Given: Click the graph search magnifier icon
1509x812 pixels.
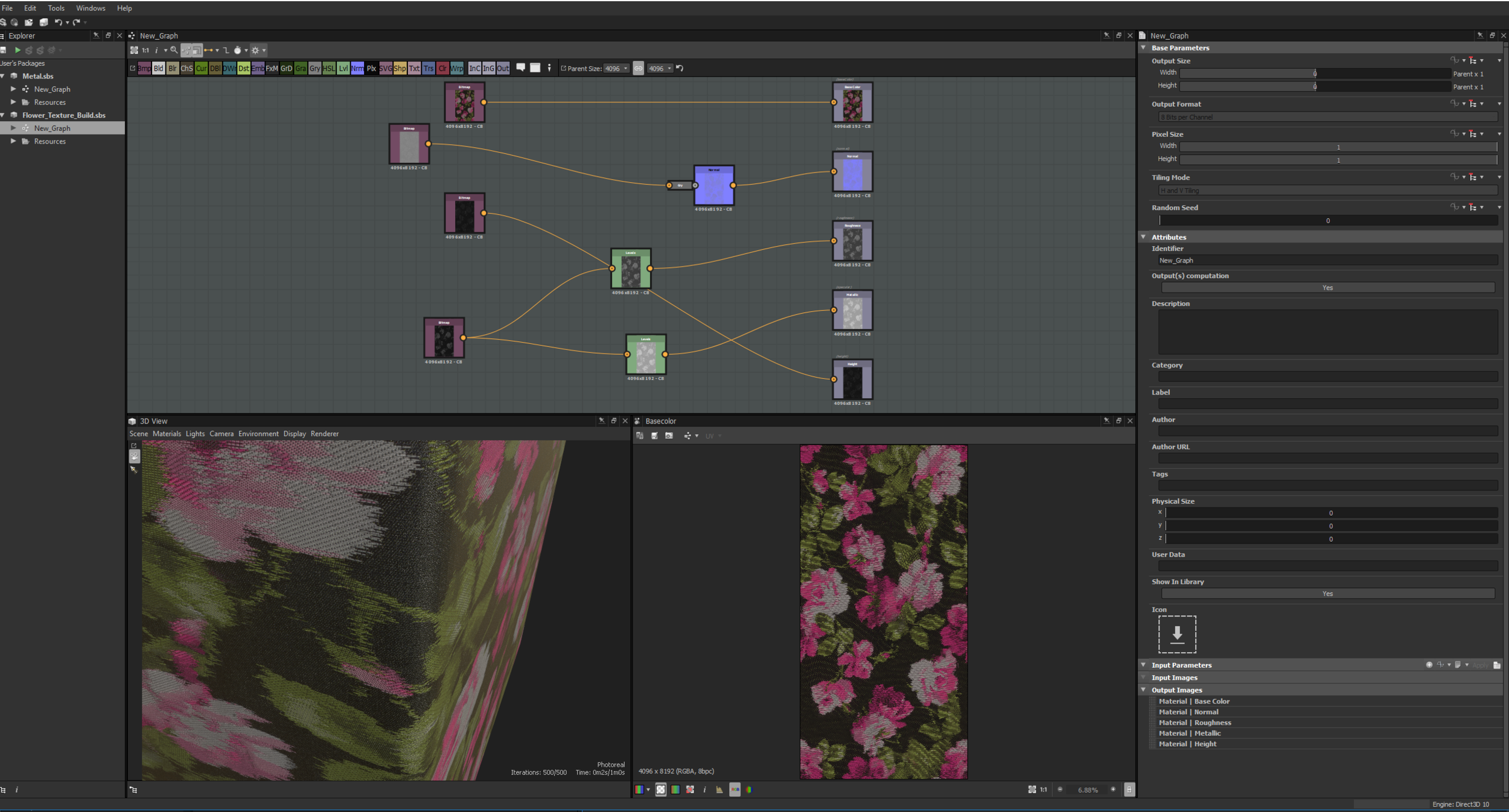Looking at the screenshot, I should (x=174, y=51).
